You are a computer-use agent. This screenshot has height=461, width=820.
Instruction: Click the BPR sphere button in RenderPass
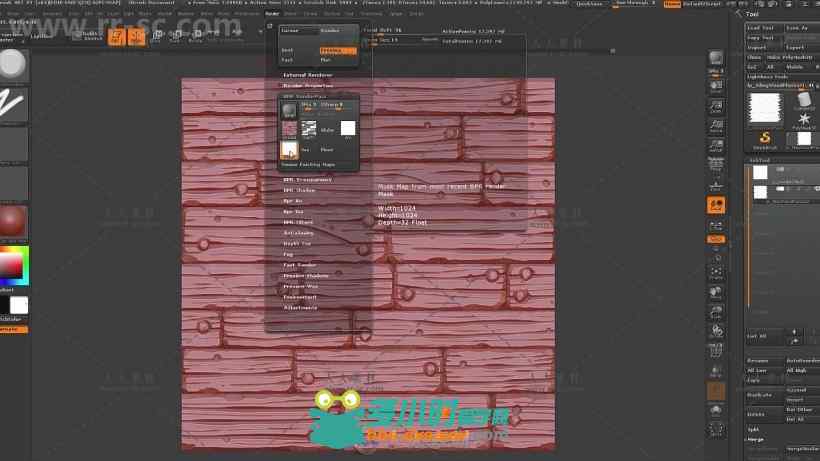pyautogui.click(x=289, y=110)
